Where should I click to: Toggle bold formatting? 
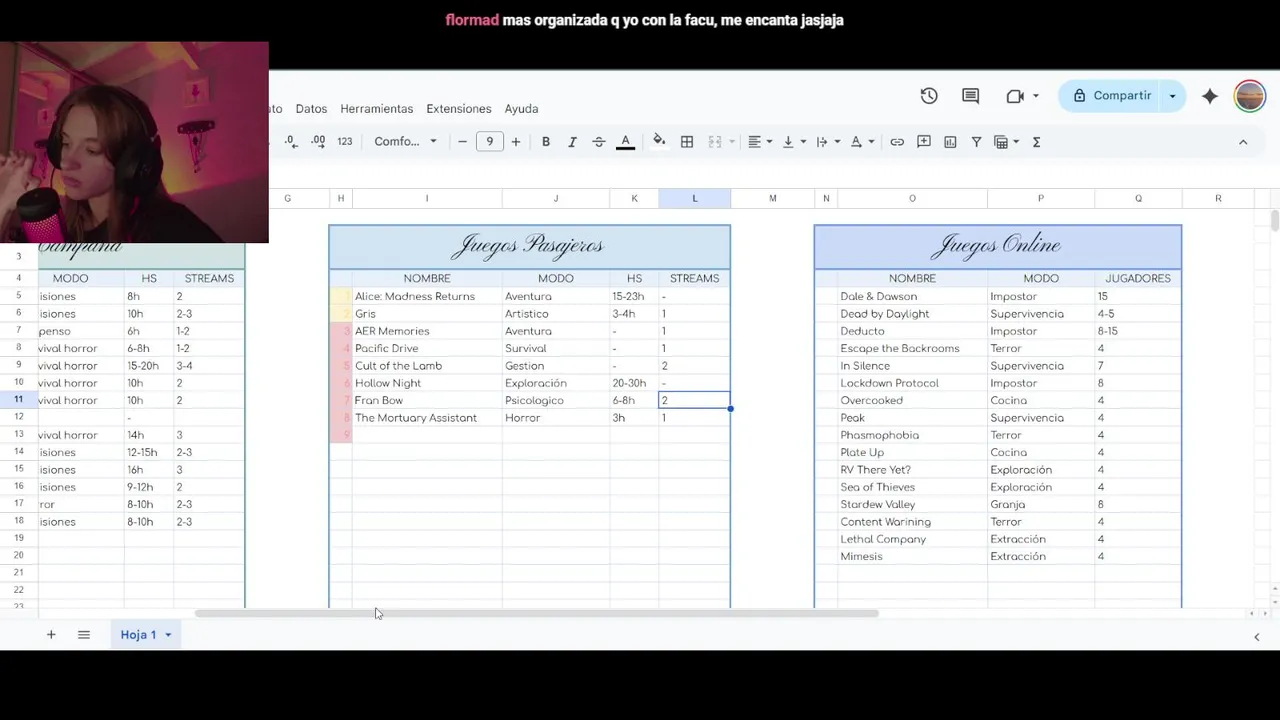(x=546, y=142)
